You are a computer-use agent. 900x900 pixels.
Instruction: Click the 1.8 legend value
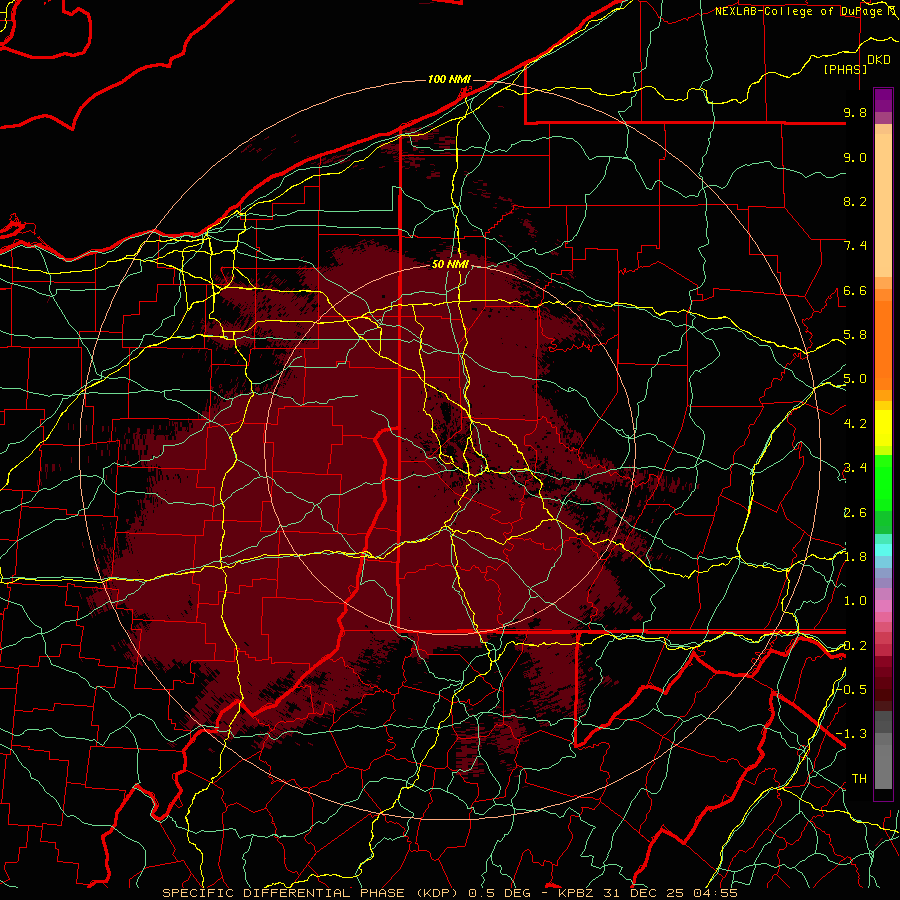point(855,557)
